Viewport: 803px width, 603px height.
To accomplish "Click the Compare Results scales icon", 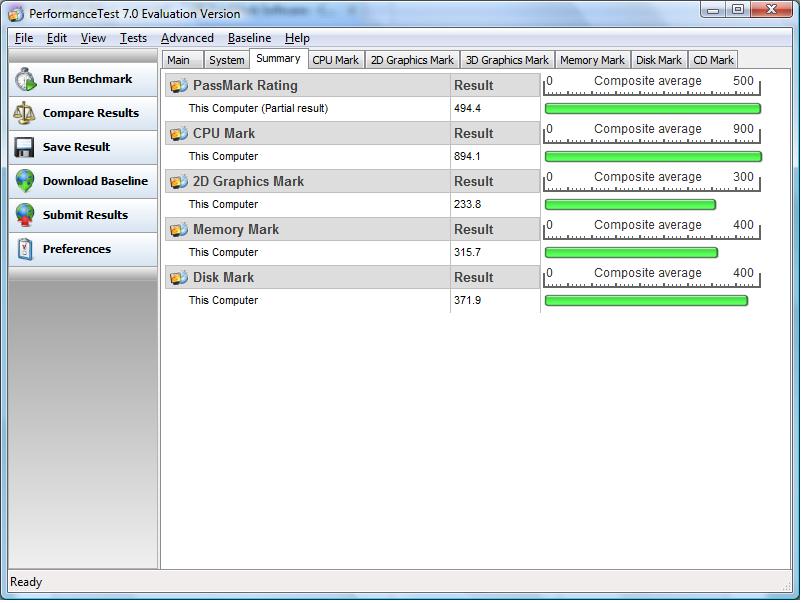I will 25,113.
